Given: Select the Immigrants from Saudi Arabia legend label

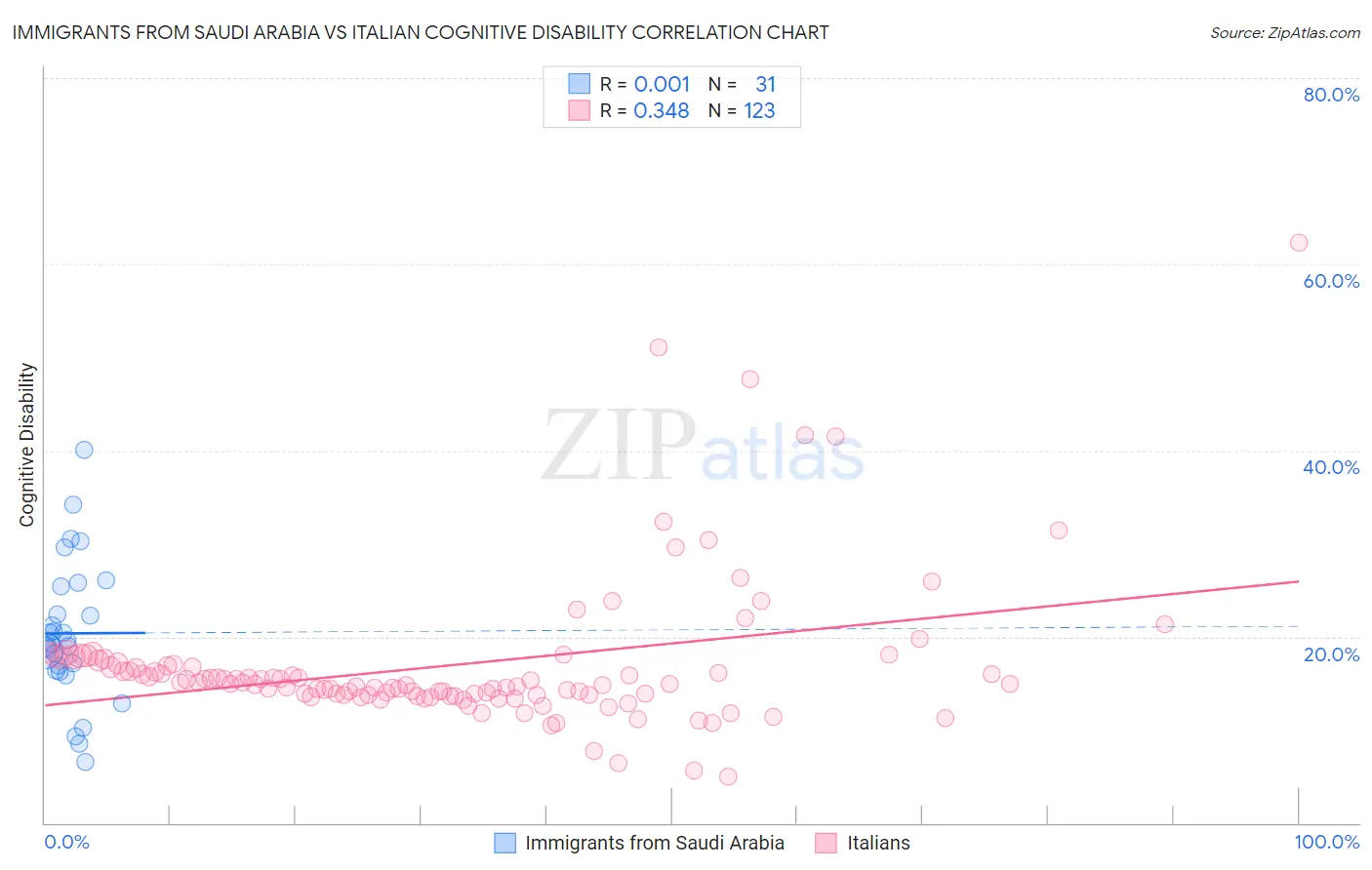Looking at the screenshot, I should click(x=655, y=843).
